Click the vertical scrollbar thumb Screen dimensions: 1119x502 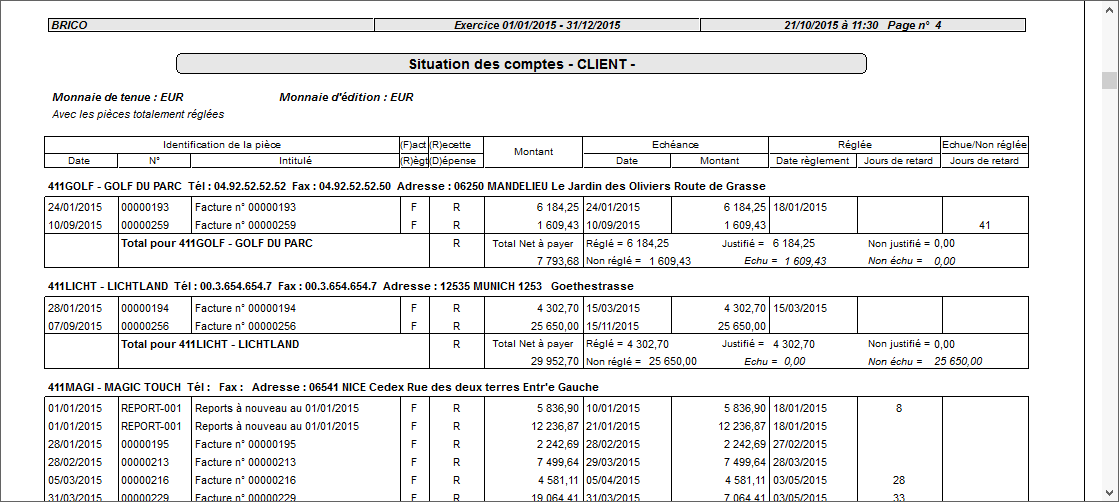point(1109,81)
